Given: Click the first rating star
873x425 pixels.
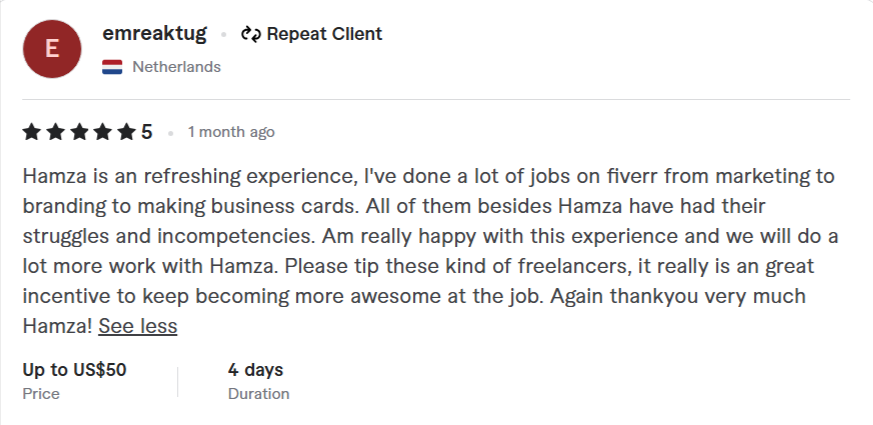Looking at the screenshot, I should [x=31, y=132].
